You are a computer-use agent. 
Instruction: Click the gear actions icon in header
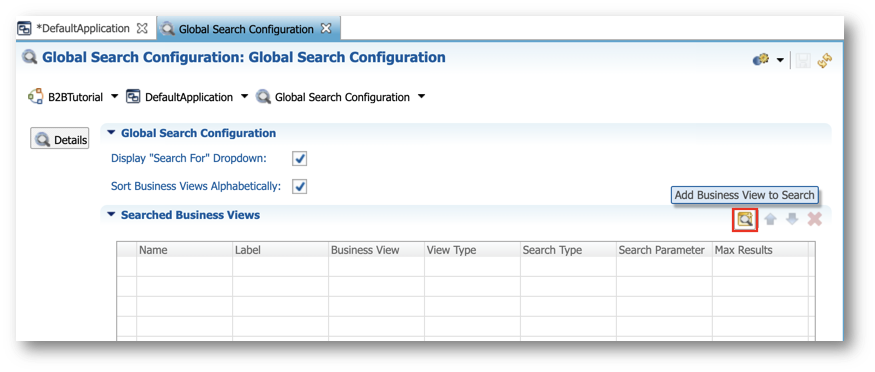tap(761, 60)
